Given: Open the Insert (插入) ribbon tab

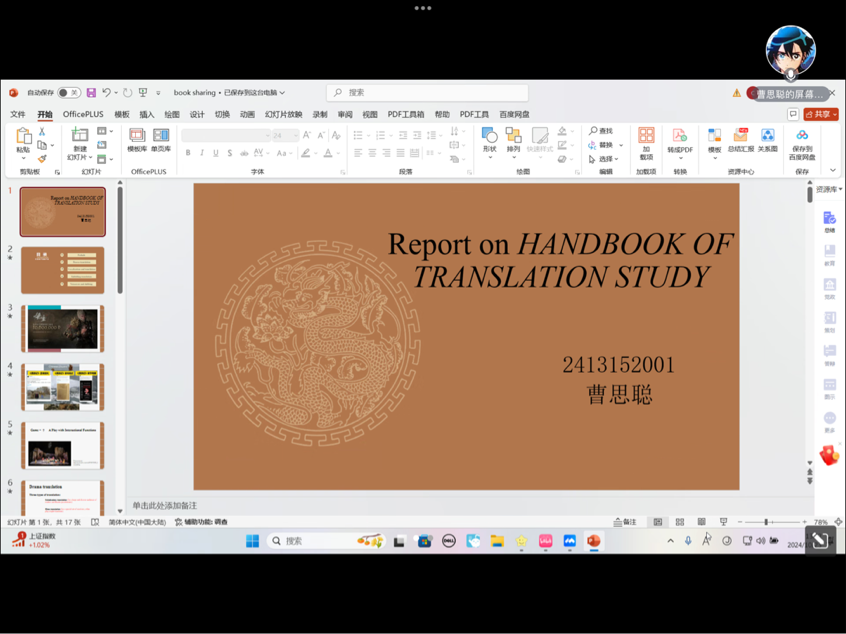Looking at the screenshot, I should coord(147,115).
